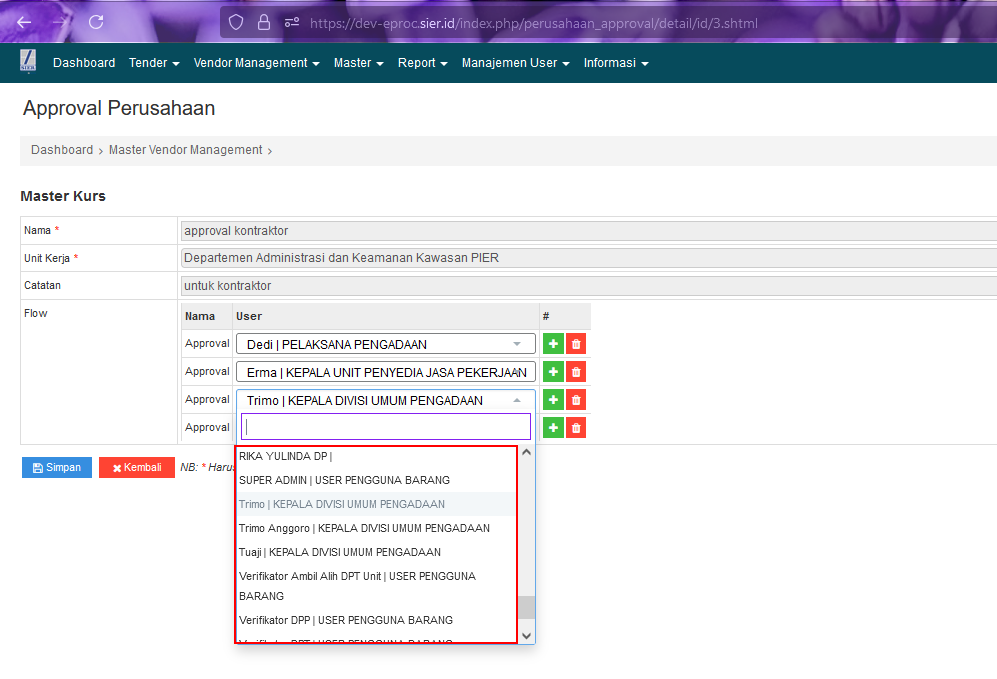Viewport: 997px width, 679px height.
Task: Remove the Trimo approval row
Action: (x=576, y=400)
